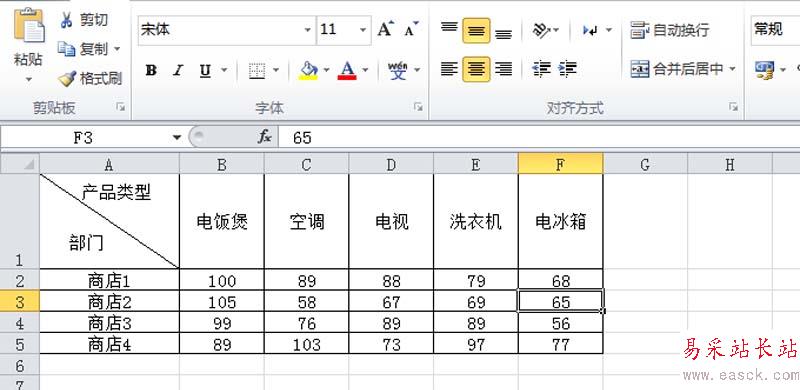Open the underline style dropdown arrow
This screenshot has width=800, height=390.
(223, 70)
